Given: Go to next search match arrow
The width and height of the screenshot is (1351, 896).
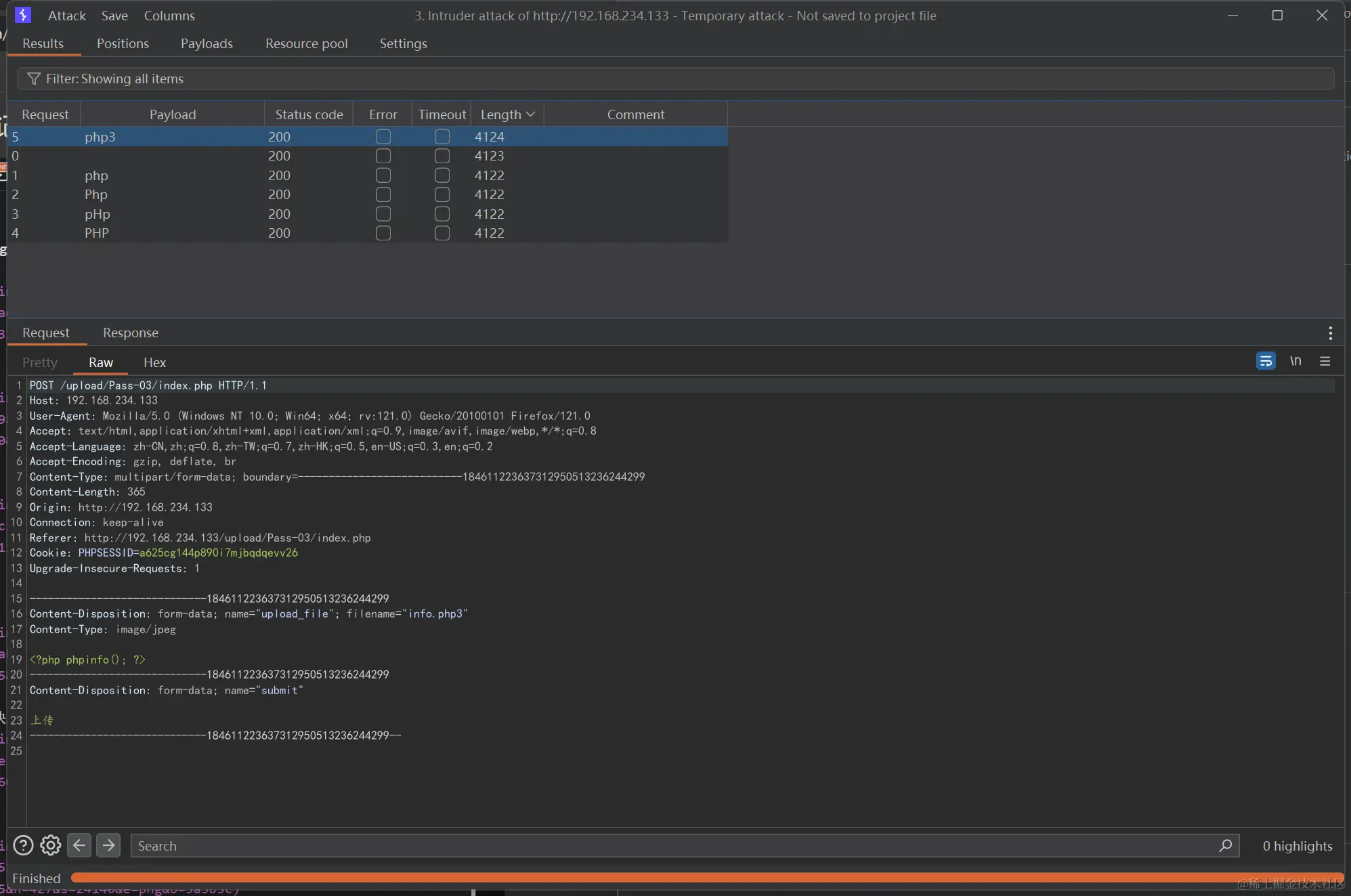Looking at the screenshot, I should [108, 845].
